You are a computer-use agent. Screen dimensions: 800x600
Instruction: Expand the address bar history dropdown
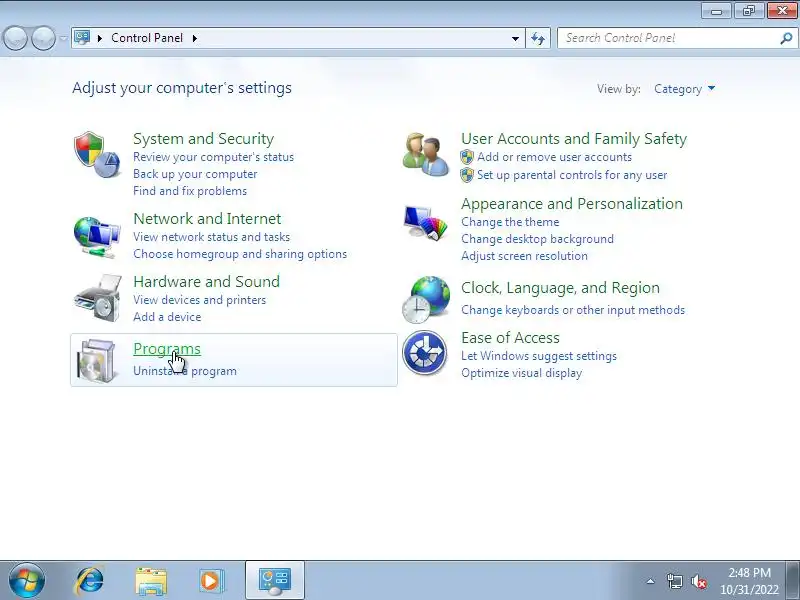point(515,38)
